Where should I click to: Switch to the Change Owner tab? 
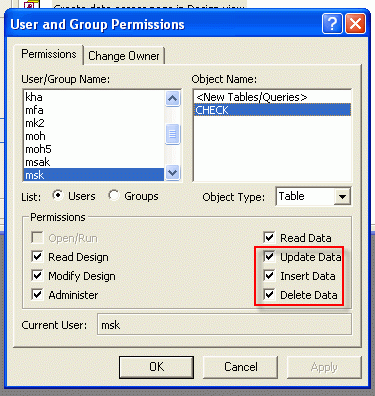124,56
